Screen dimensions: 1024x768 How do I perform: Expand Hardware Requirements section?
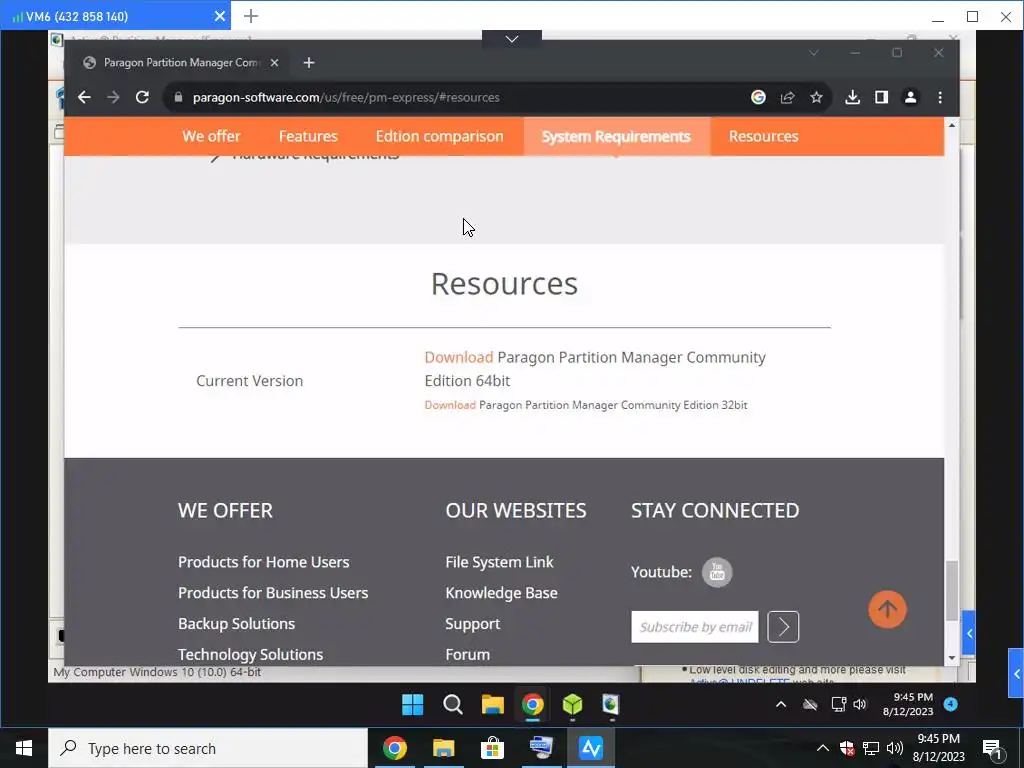pyautogui.click(x=315, y=157)
